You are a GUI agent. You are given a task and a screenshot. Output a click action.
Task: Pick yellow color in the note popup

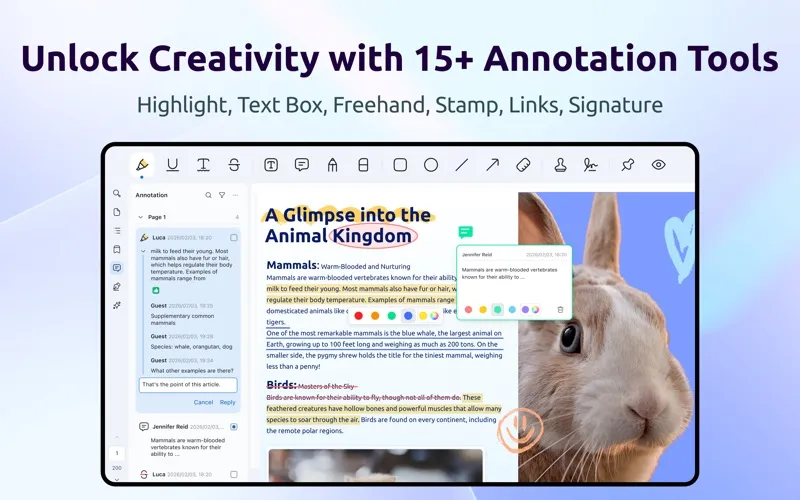[483, 310]
